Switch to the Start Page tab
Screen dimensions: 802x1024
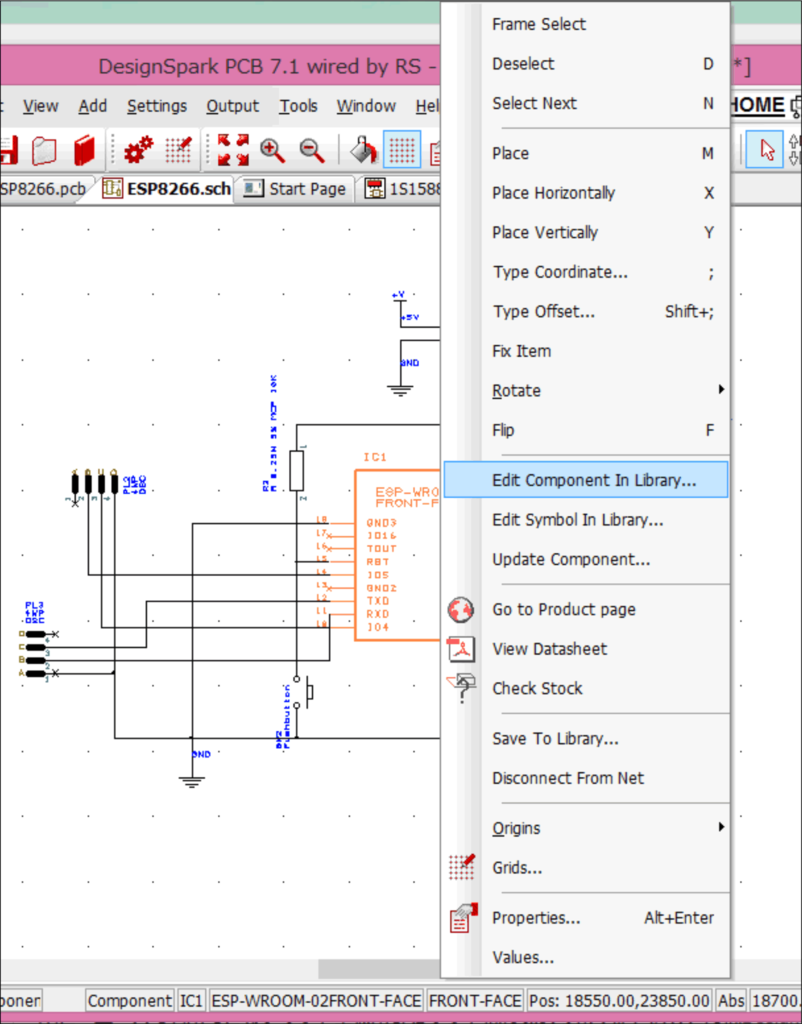pos(296,189)
